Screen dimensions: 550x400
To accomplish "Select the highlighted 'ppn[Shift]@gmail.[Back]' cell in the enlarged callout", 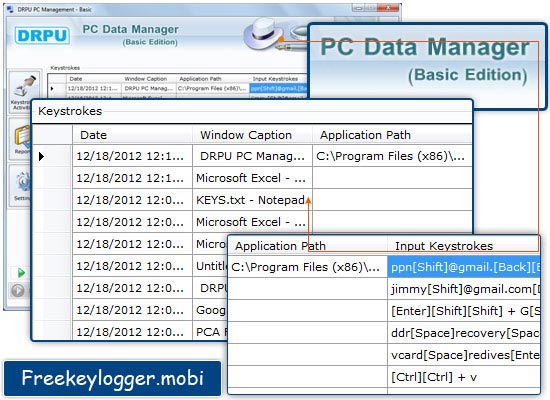I will coord(463,267).
